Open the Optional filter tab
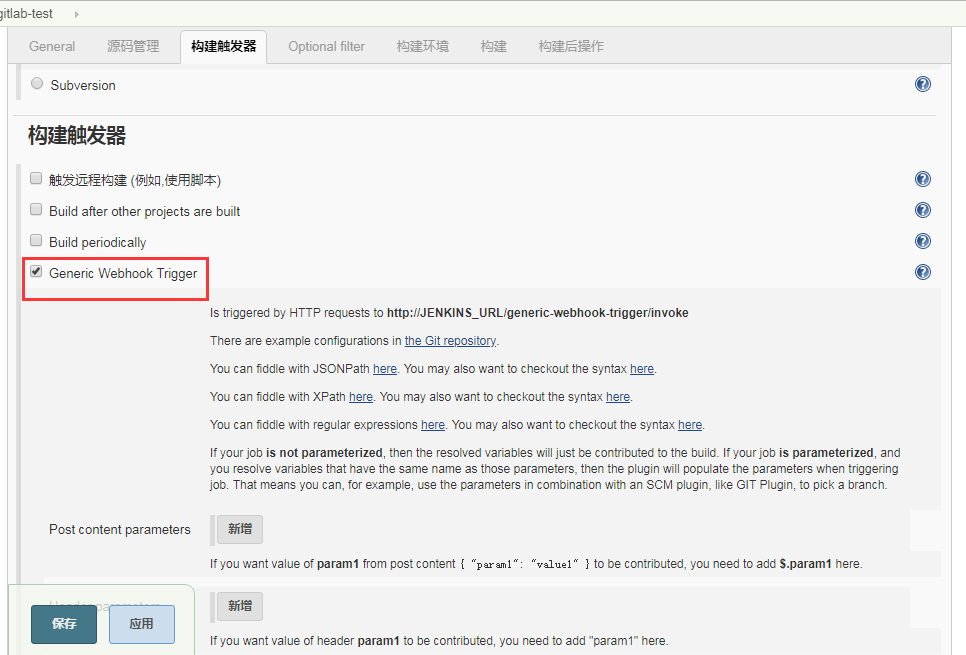Screen dimensions: 966x655 click(326, 46)
